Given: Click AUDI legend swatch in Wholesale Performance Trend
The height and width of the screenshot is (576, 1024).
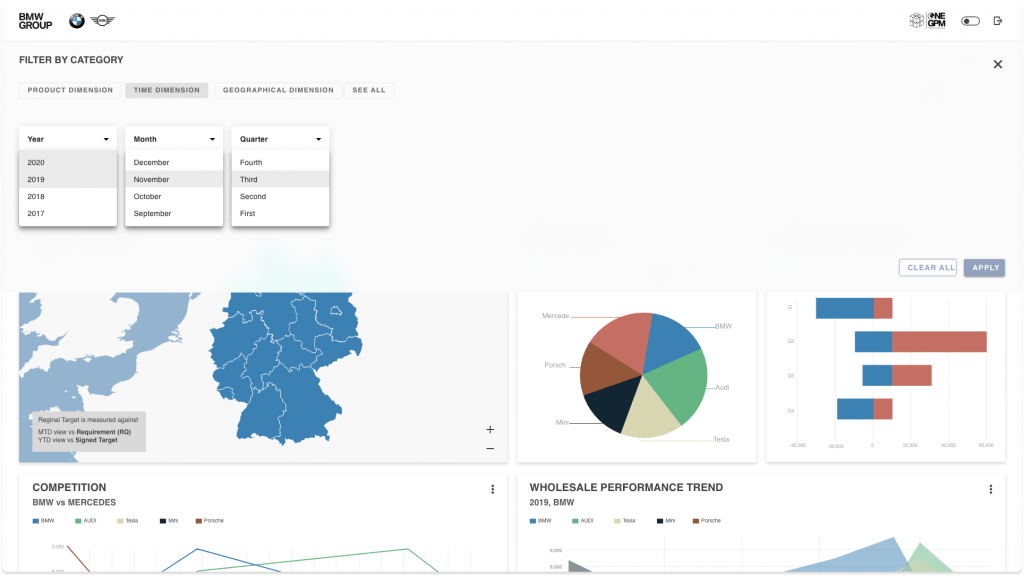Looking at the screenshot, I should [x=575, y=521].
